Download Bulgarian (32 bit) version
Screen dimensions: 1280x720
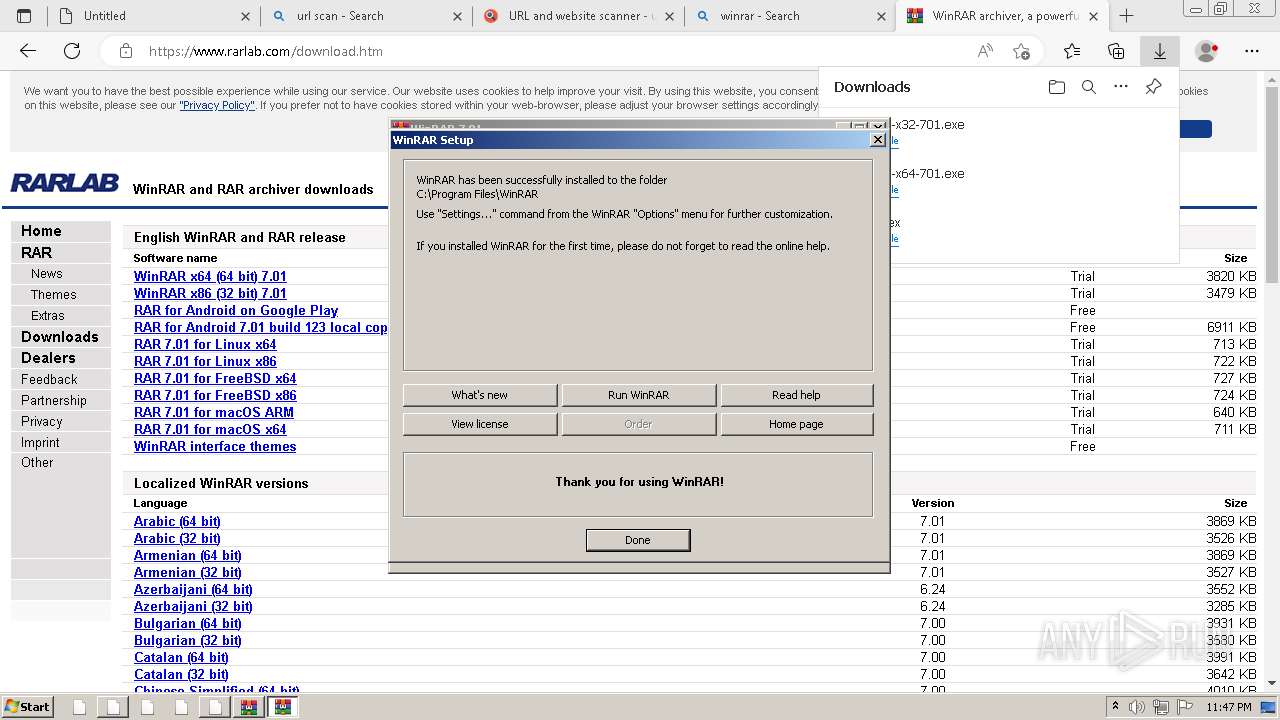(x=188, y=640)
